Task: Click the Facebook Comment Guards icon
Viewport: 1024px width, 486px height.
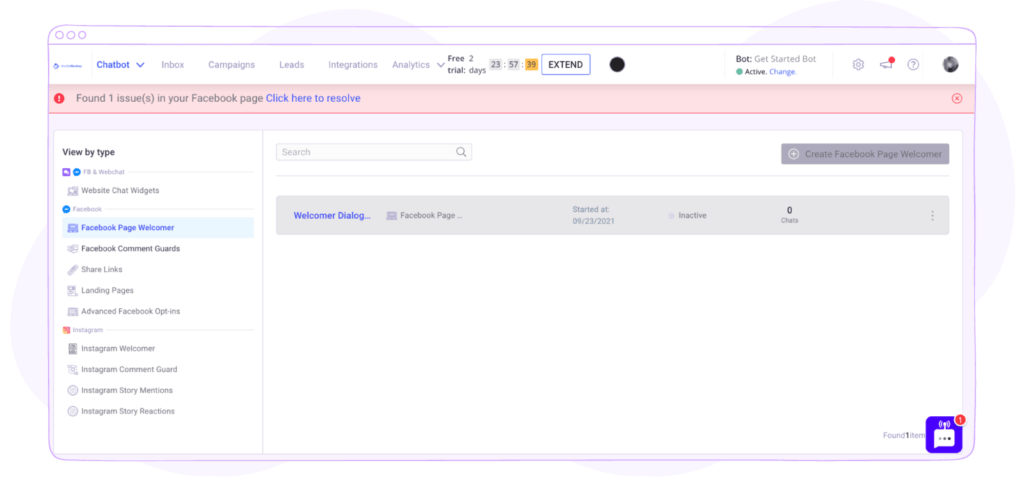Action: (72, 248)
